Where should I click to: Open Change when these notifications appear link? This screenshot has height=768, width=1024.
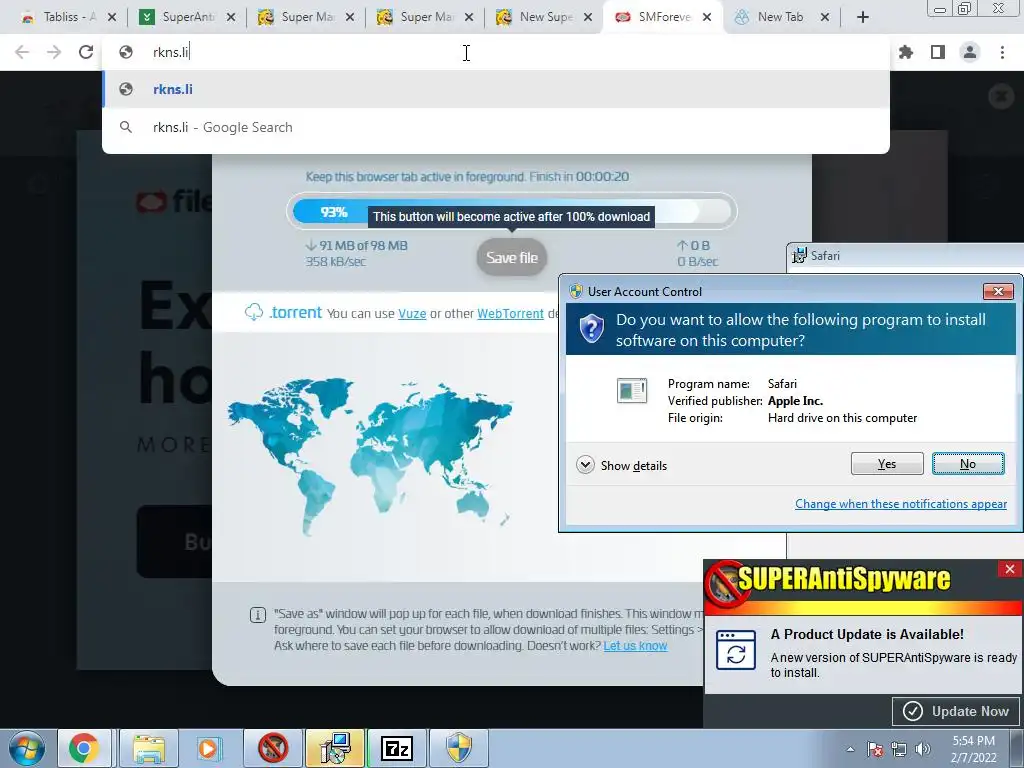click(x=901, y=504)
